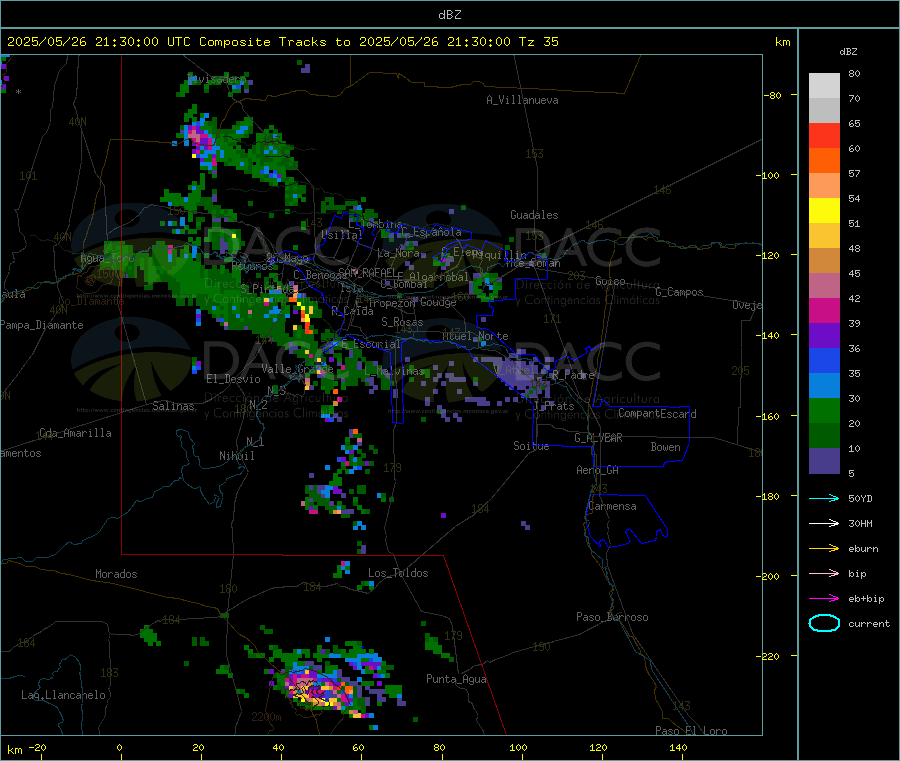Viewport: 900px width, 761px height.
Task: Click the 'Paso_Barroso' map label
Action: coord(612,617)
